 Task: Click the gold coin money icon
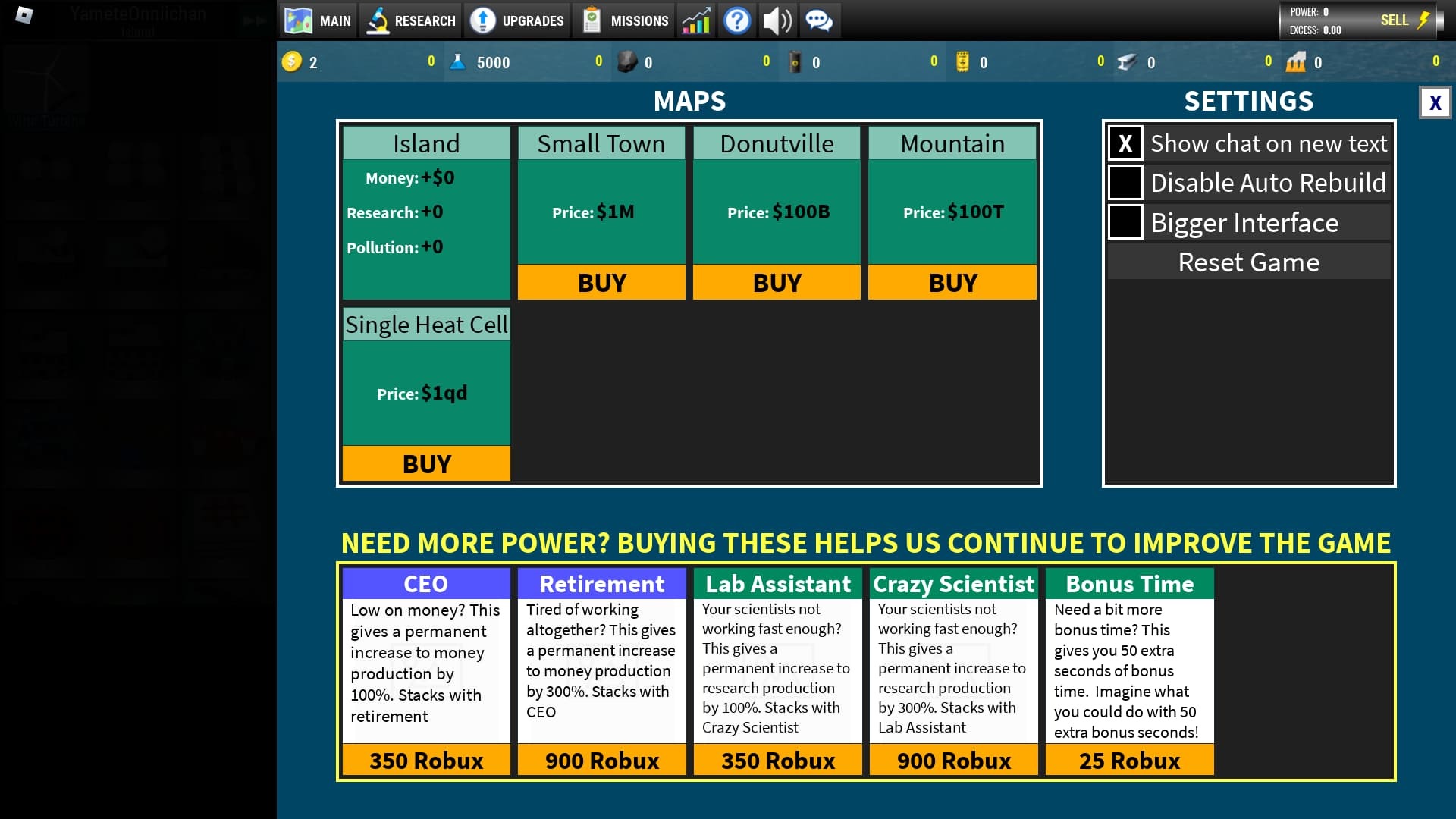click(x=292, y=61)
